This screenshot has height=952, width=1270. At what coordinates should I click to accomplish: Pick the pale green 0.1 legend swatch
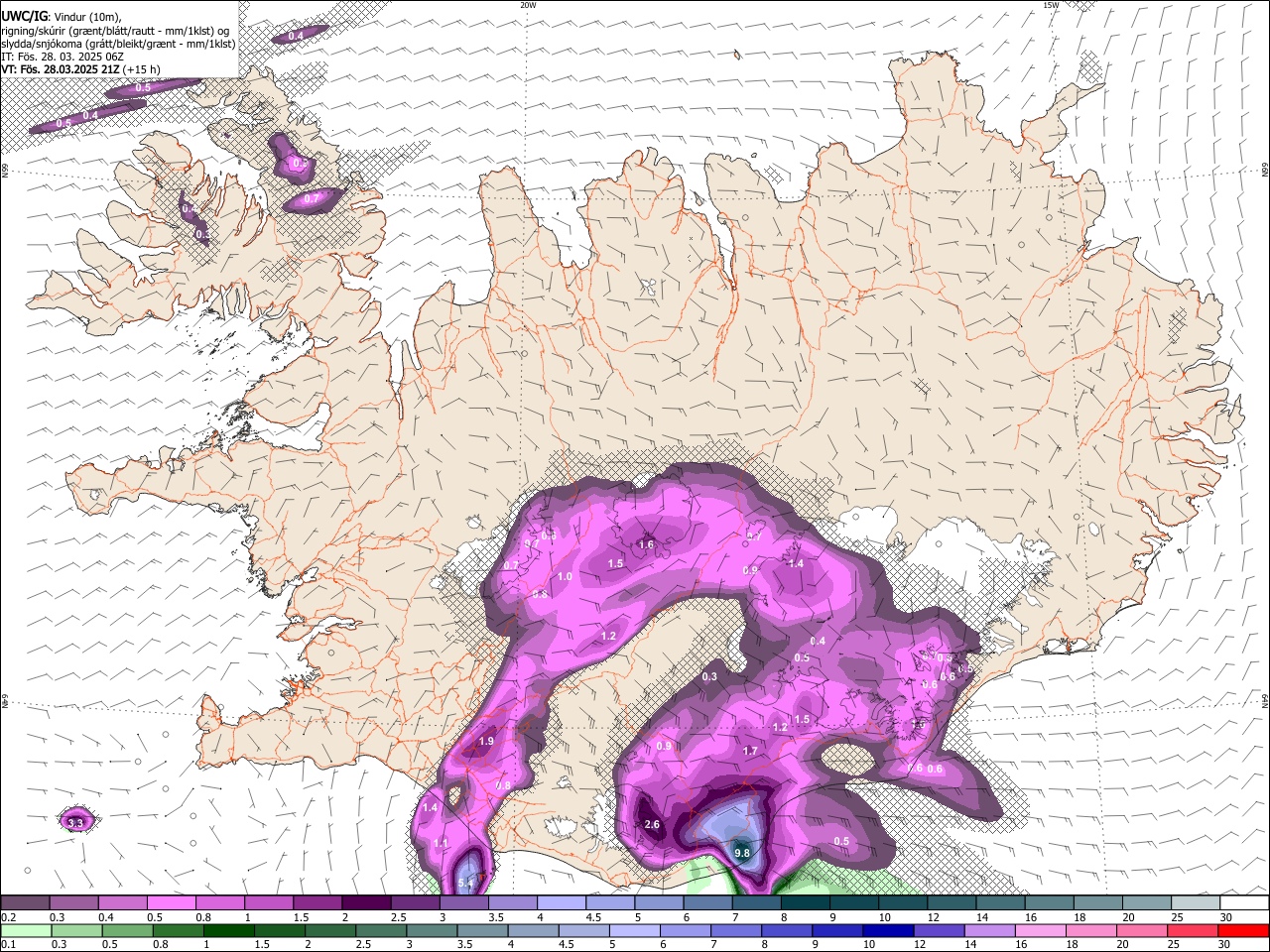[25, 930]
